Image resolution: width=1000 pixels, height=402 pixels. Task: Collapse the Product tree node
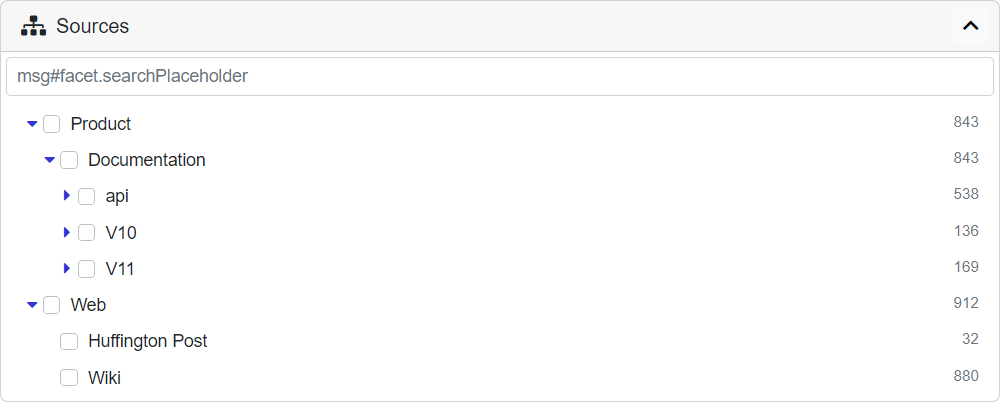pos(32,124)
